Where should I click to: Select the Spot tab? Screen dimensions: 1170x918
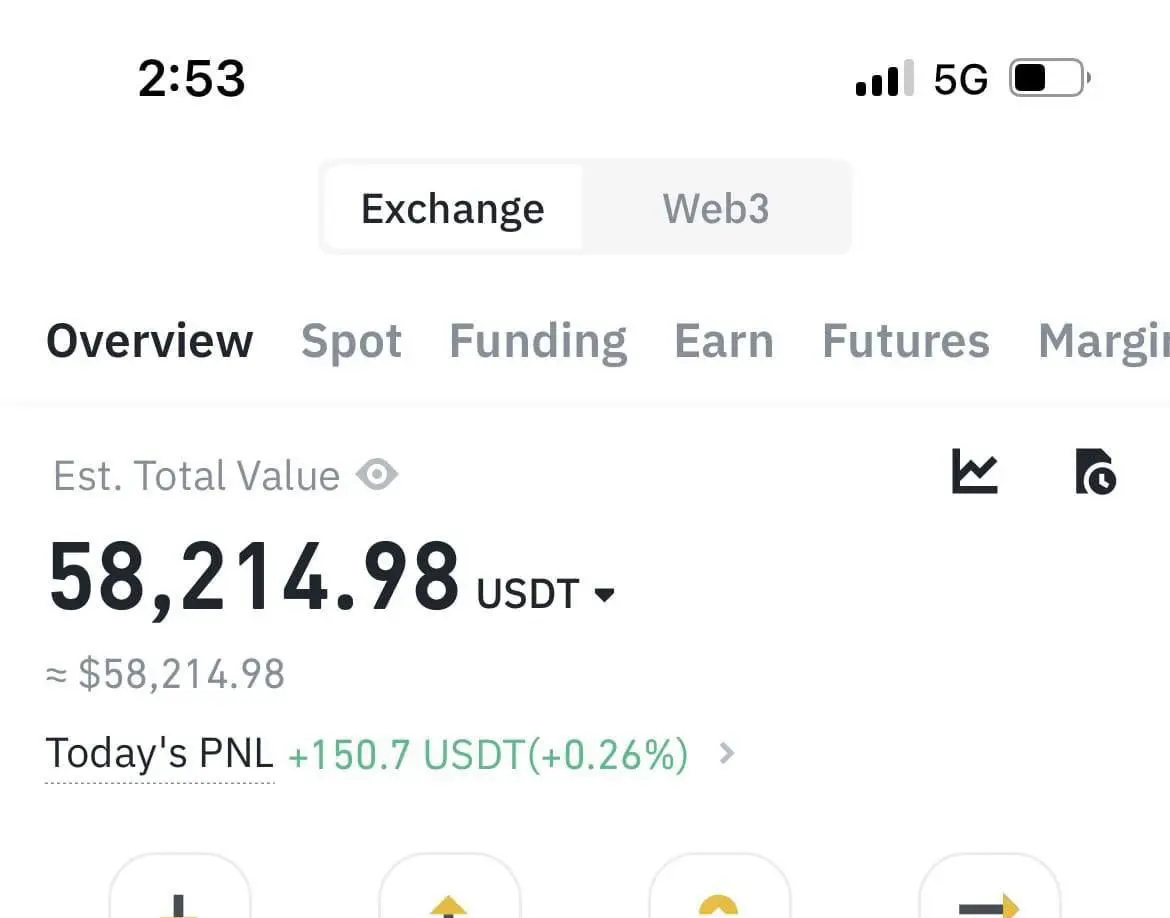[351, 341]
